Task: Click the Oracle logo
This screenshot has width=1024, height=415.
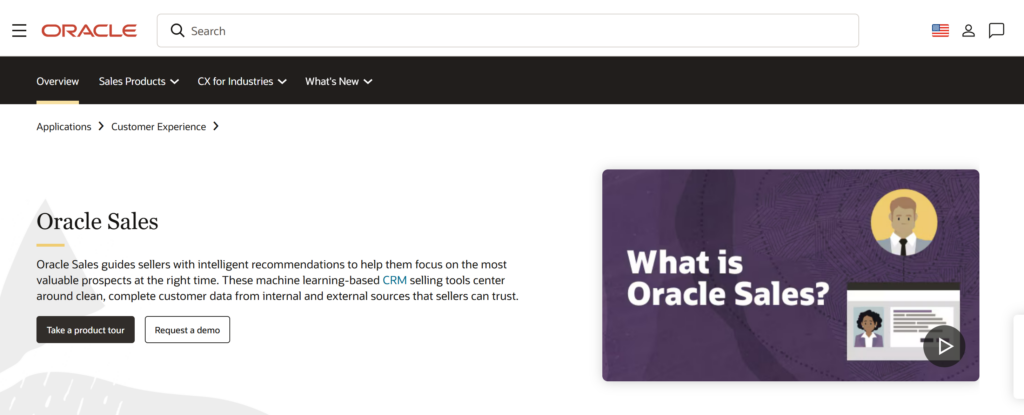Action: 89,31
